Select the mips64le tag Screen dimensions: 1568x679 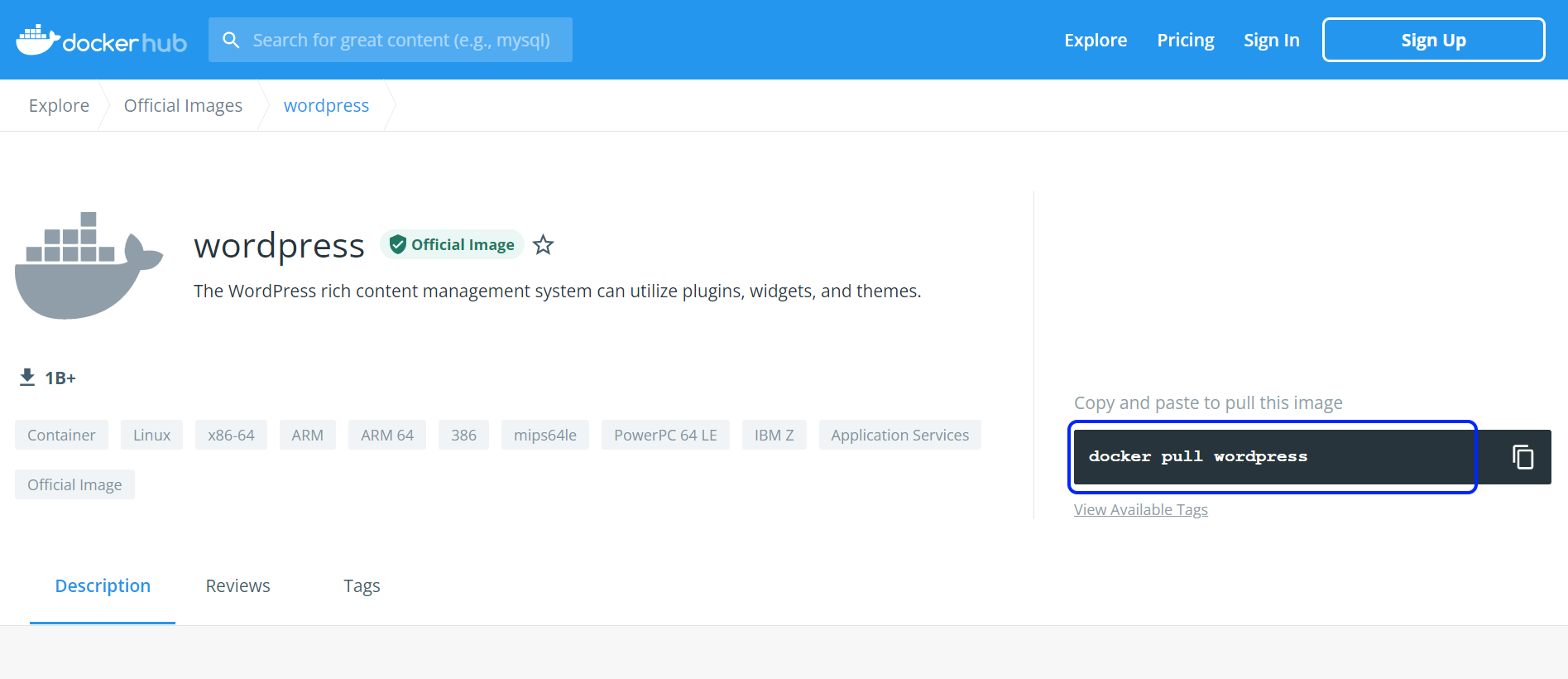pyautogui.click(x=544, y=435)
